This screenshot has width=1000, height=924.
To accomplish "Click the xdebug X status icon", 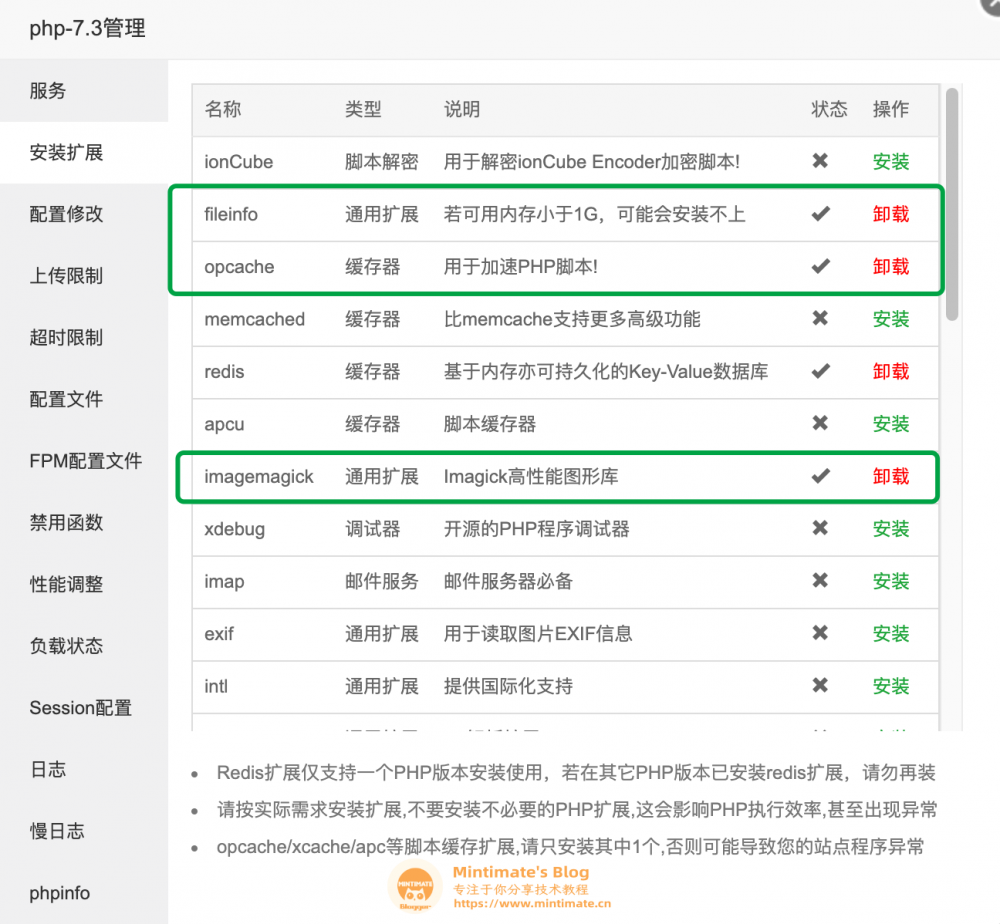I will coord(820,528).
